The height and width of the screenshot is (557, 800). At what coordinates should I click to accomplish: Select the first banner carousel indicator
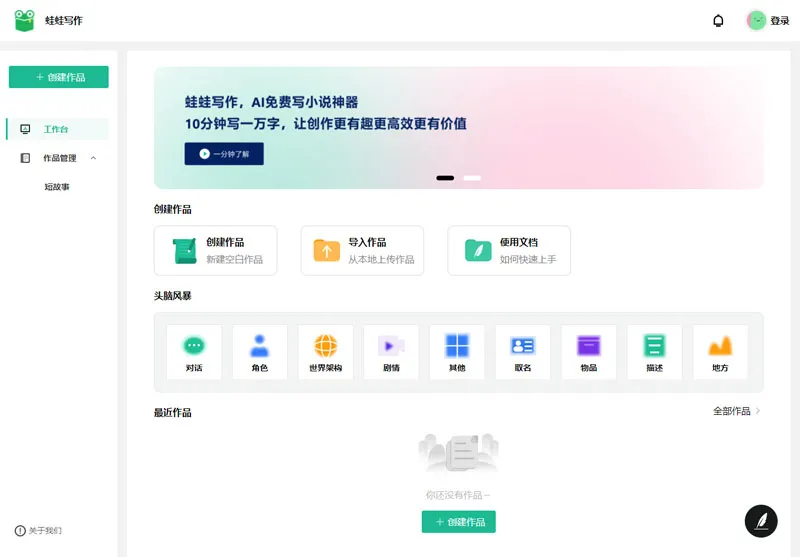tap(445, 178)
